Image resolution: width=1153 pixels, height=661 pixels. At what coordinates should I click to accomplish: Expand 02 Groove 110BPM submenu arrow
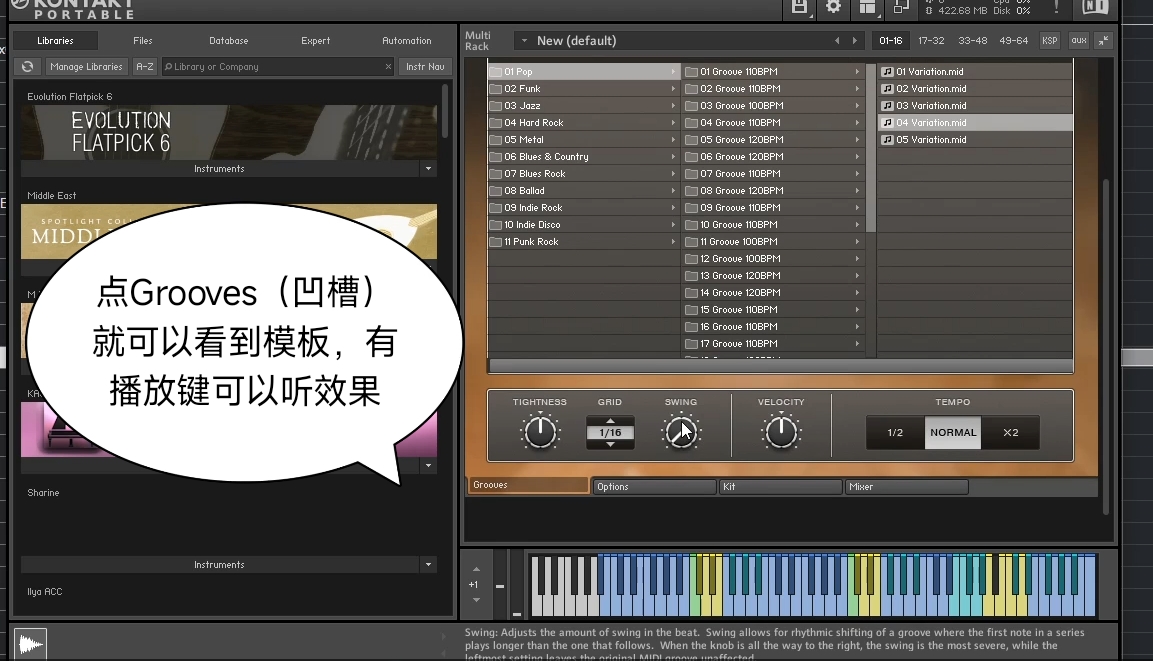click(x=857, y=88)
